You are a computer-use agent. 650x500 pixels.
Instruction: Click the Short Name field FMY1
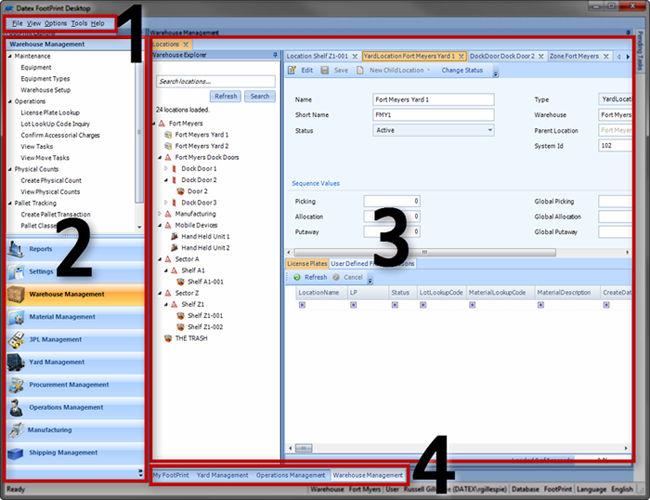click(433, 115)
